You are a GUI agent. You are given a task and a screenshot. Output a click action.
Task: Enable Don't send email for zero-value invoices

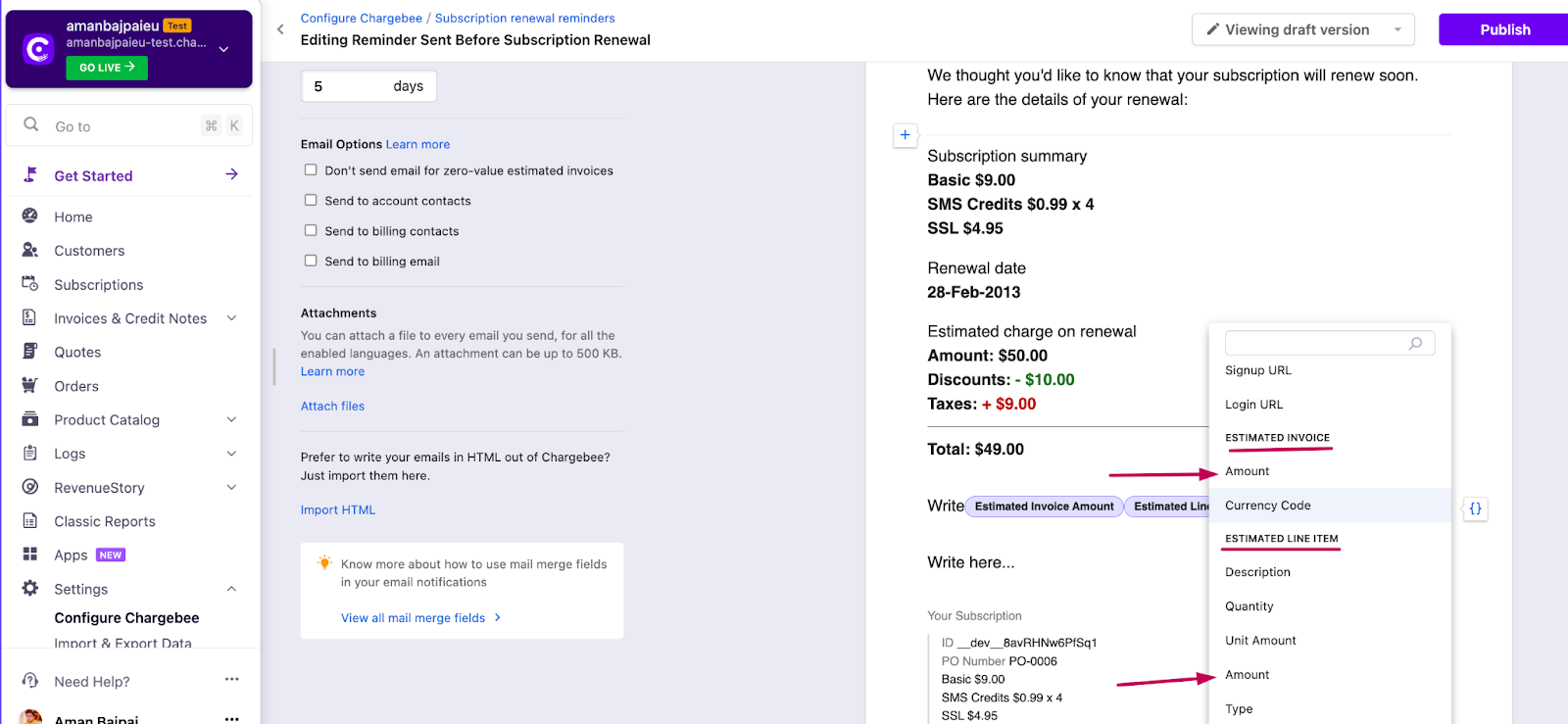tap(311, 170)
